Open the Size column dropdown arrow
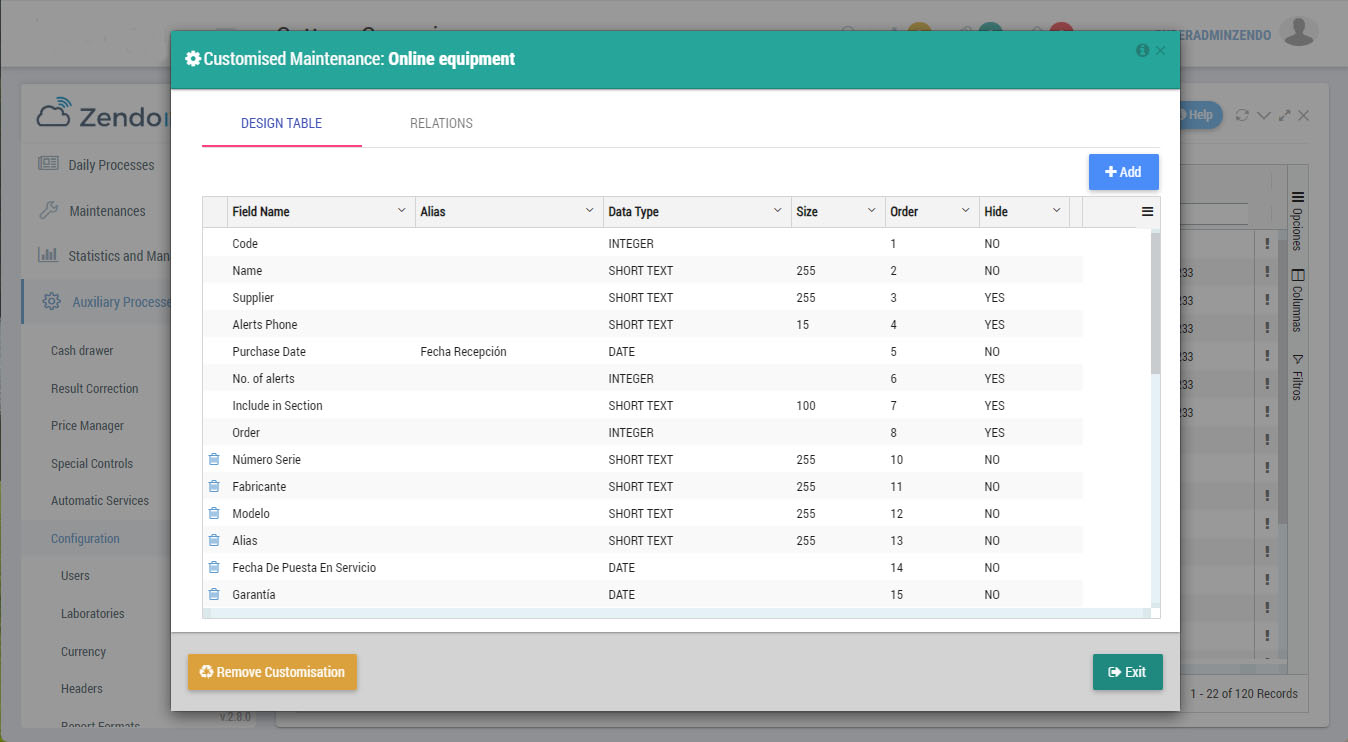 [x=872, y=211]
